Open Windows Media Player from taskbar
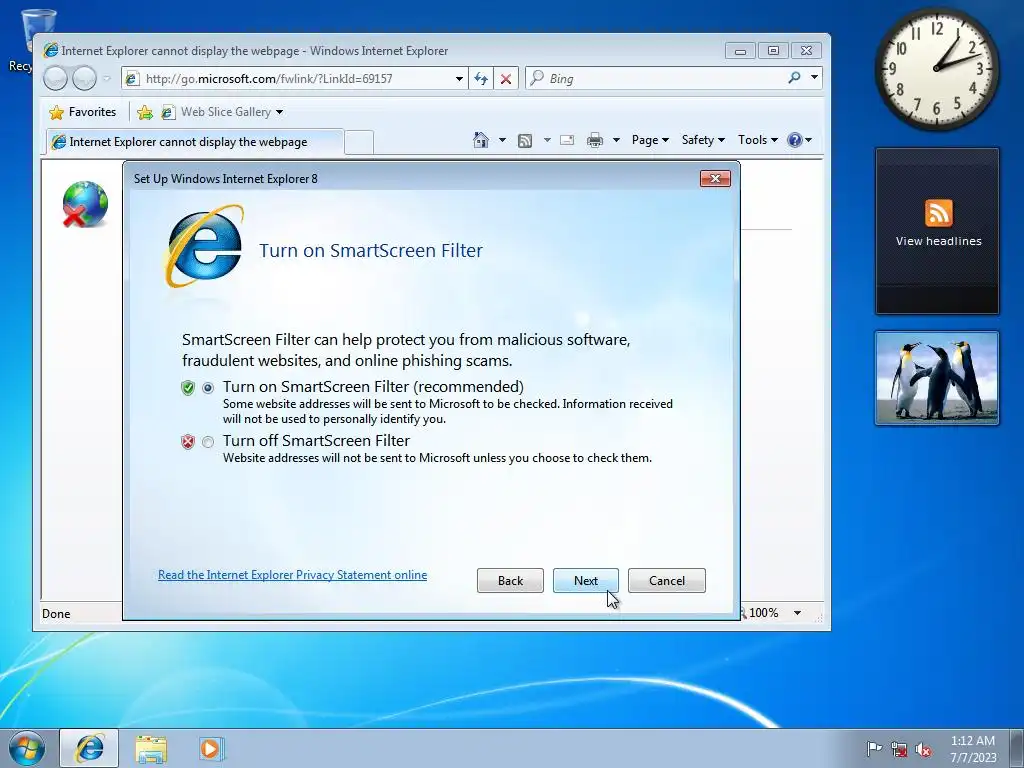1024x768 pixels. 210,749
